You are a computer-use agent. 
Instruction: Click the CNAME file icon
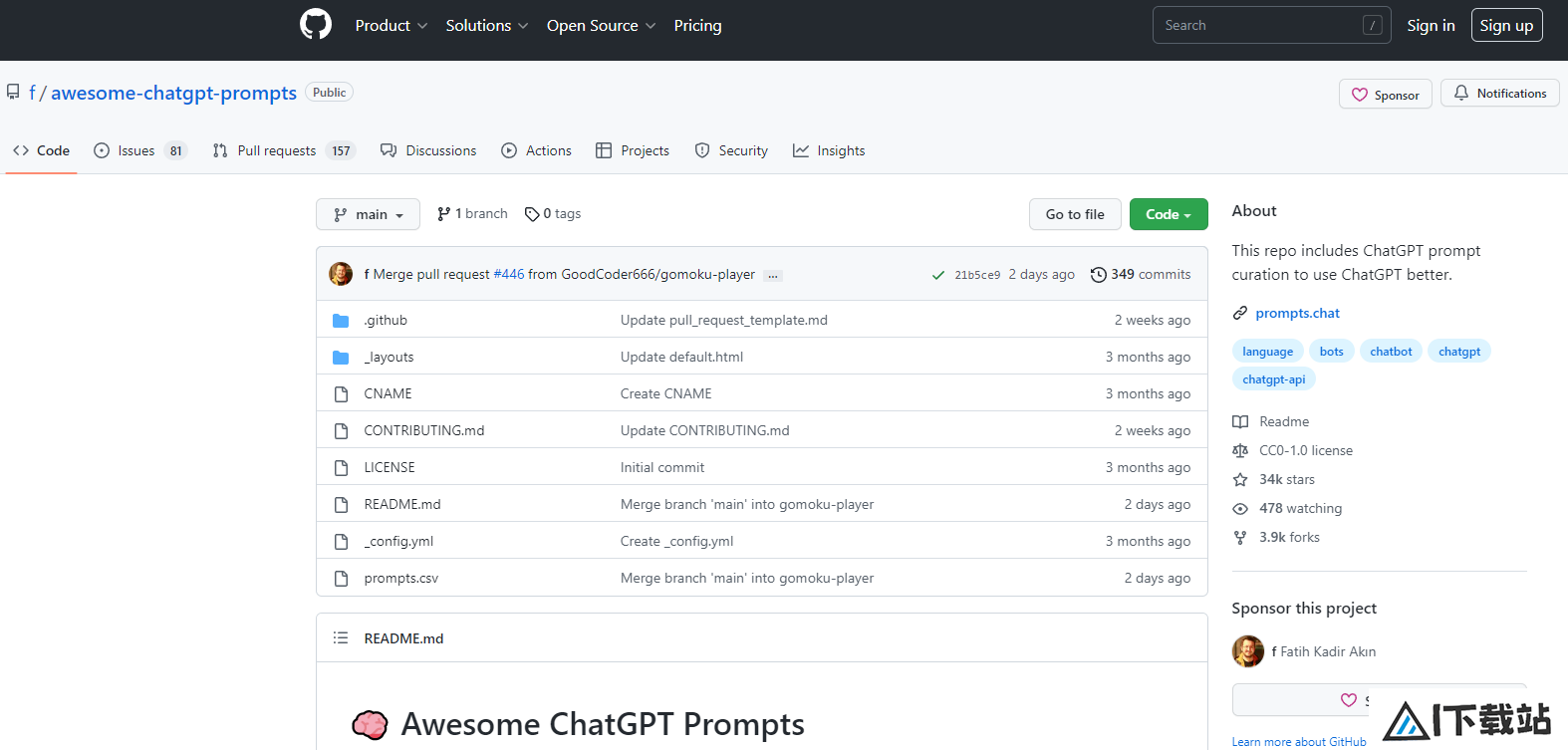tap(341, 394)
